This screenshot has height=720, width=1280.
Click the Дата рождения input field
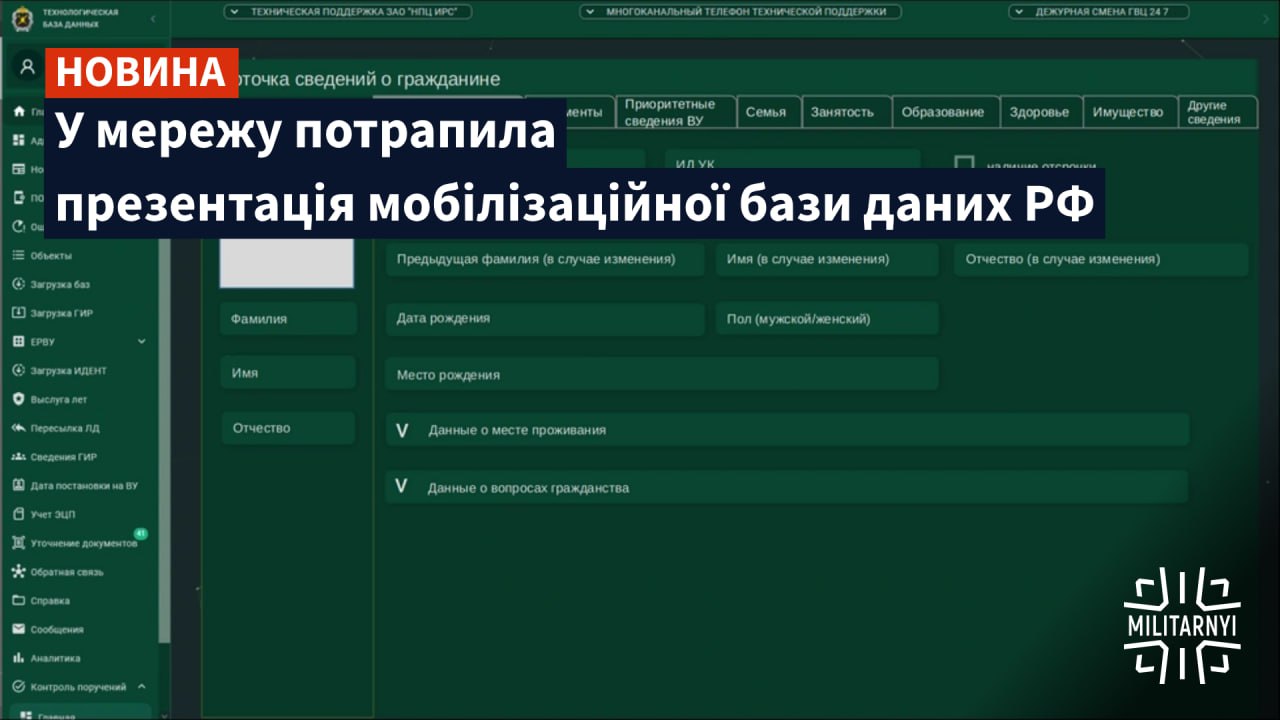544,318
